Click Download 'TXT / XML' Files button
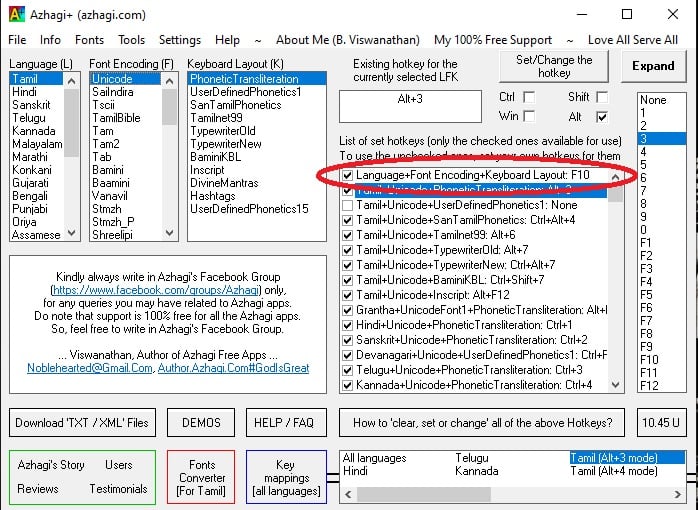The height and width of the screenshot is (510, 698). (x=82, y=422)
